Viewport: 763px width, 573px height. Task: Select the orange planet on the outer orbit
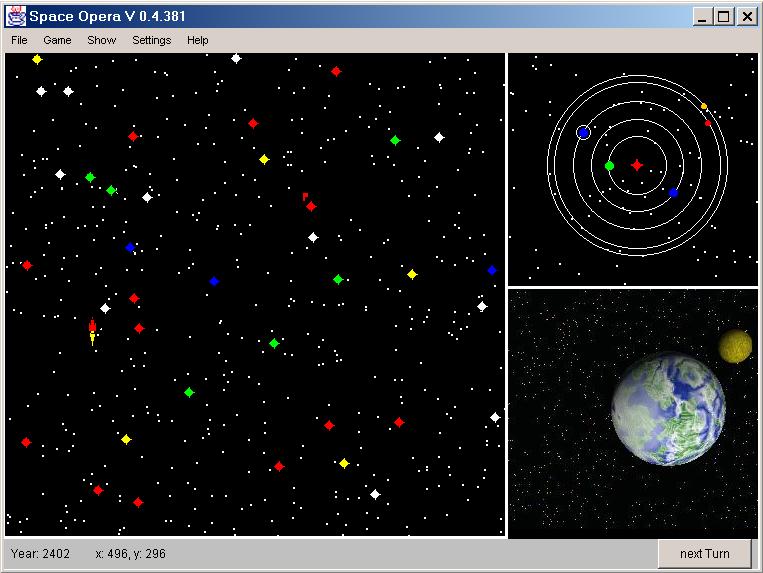[x=704, y=106]
